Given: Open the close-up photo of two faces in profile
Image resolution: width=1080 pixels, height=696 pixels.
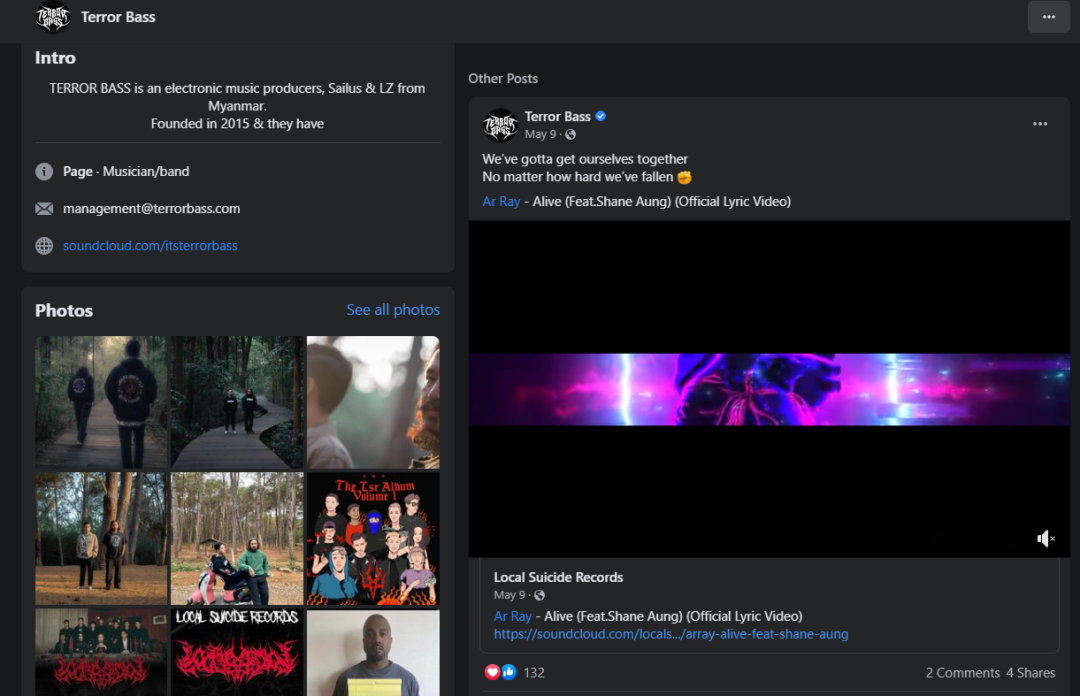Looking at the screenshot, I should [373, 402].
